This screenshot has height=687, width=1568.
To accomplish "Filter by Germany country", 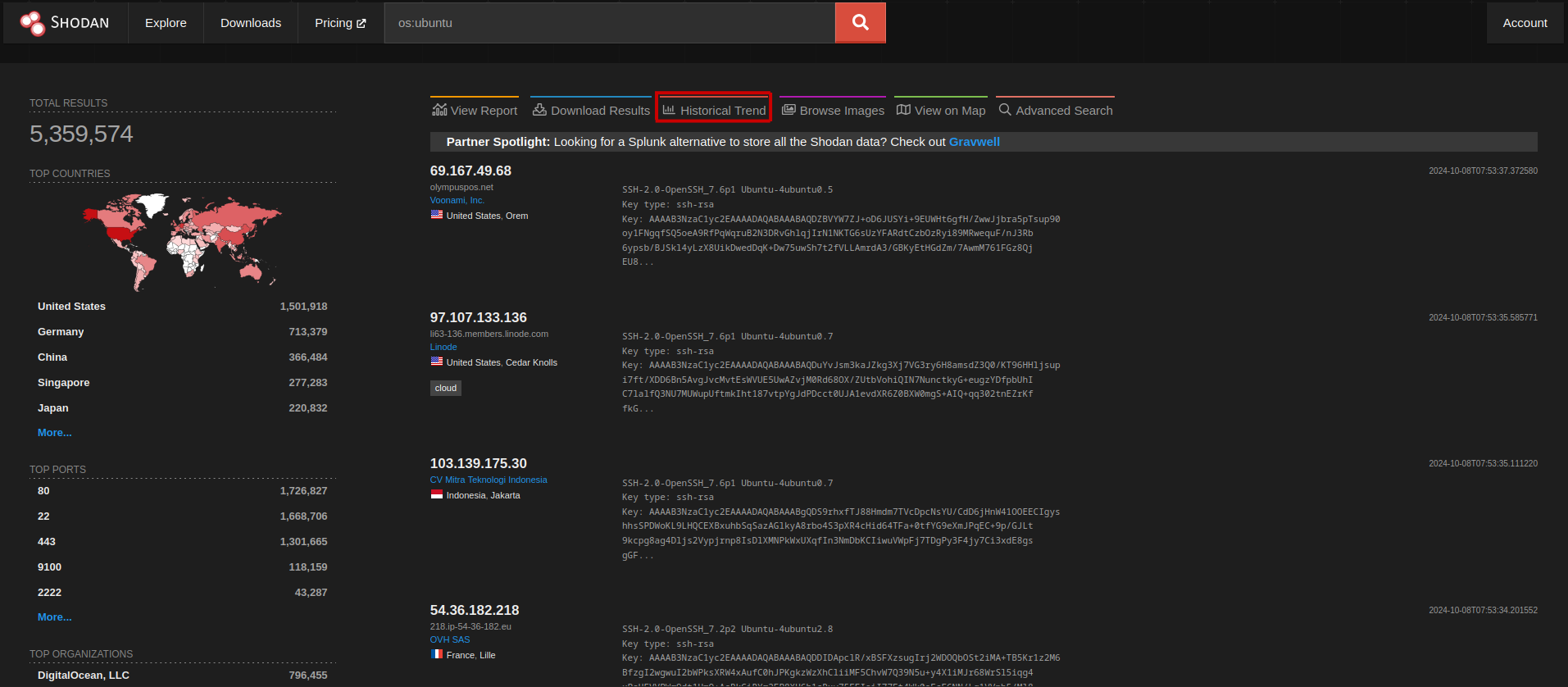I will coord(61,332).
